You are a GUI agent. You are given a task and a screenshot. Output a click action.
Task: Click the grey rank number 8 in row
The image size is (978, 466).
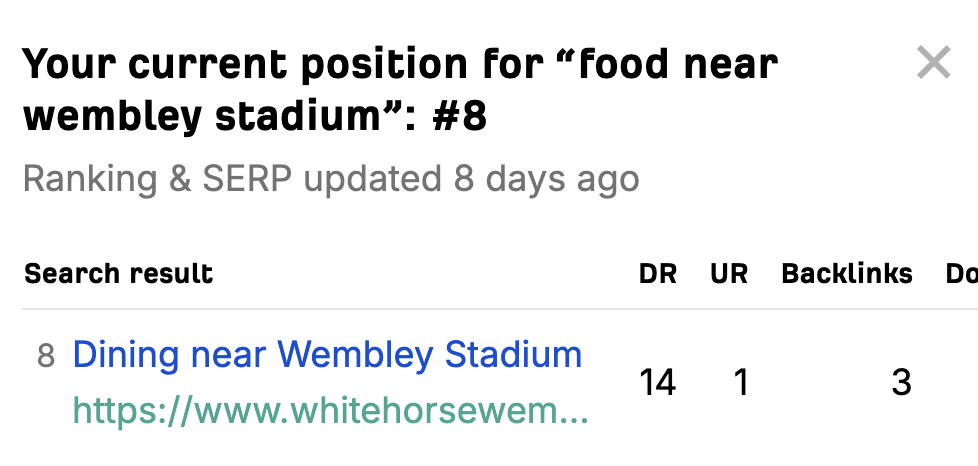[x=46, y=356]
